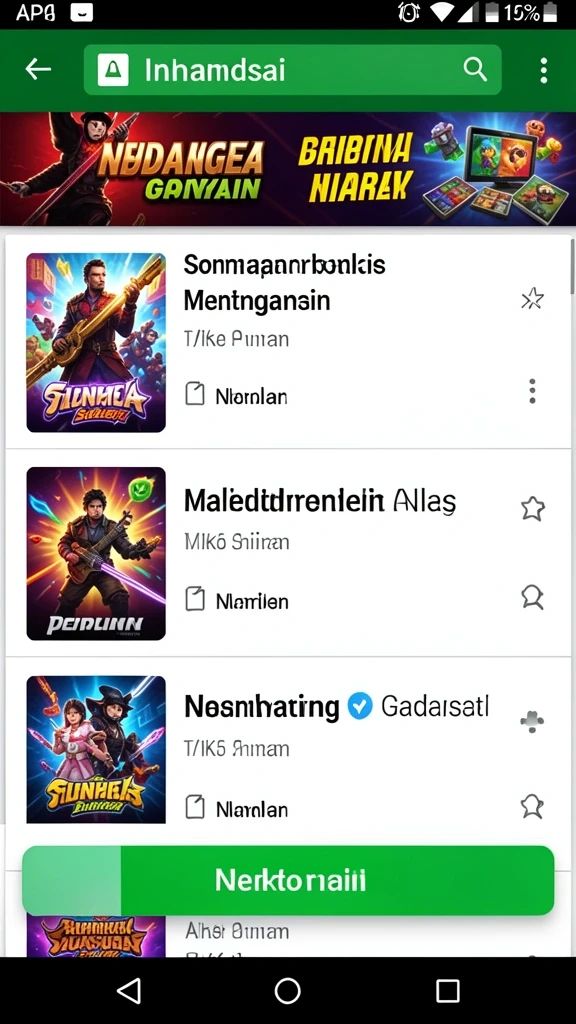The height and width of the screenshot is (1024, 576).
Task: Toggle favorite star on the Sonmaanrbonkis Mentnganain entry
Action: [532, 299]
